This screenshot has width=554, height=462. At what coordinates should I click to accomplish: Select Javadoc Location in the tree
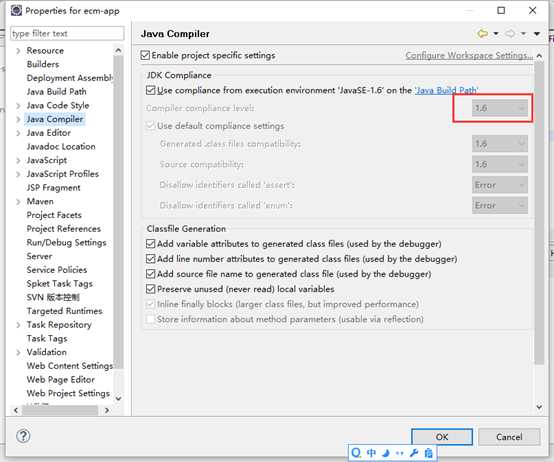[x=61, y=147]
